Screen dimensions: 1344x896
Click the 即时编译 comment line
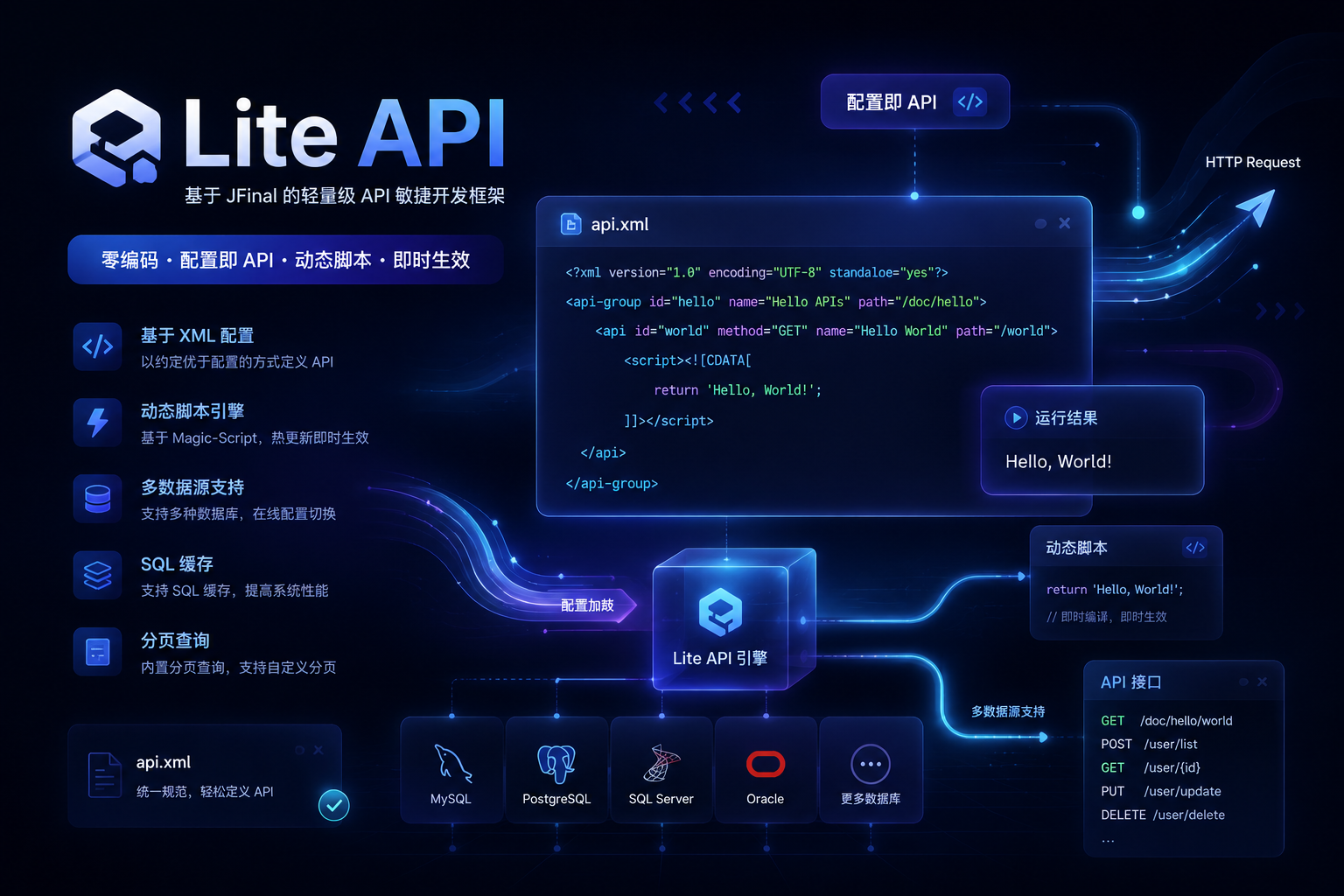tap(1107, 617)
